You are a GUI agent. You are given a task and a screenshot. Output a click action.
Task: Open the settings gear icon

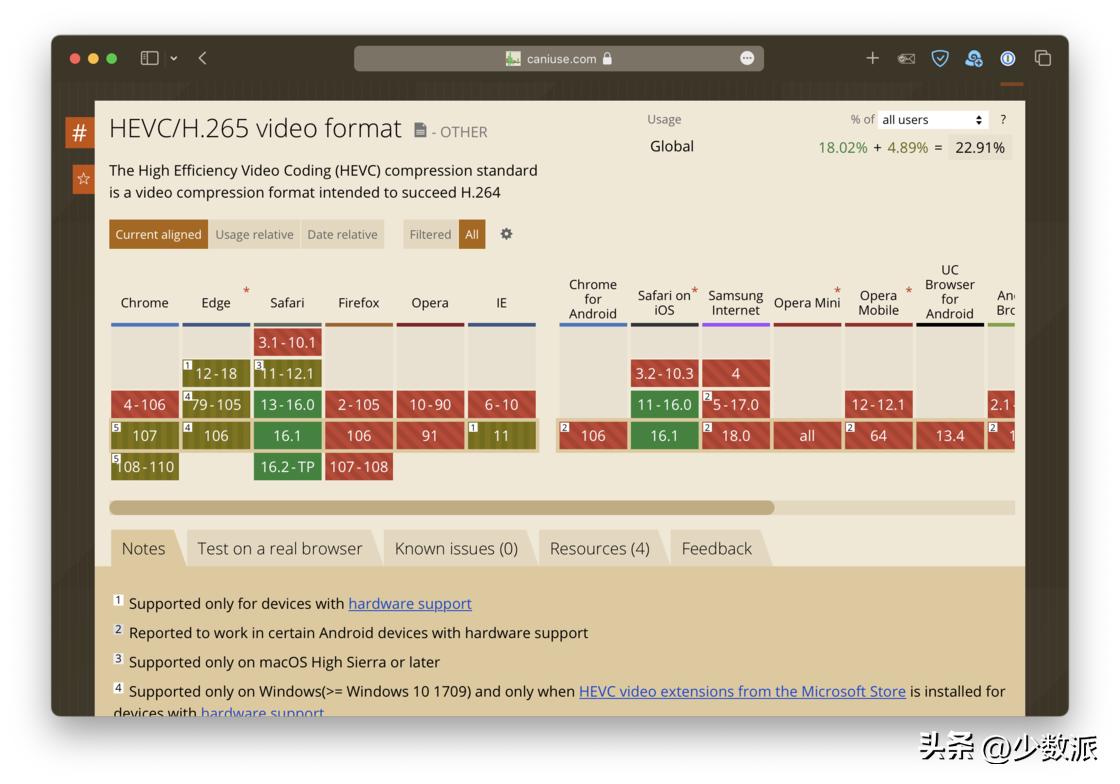point(506,233)
